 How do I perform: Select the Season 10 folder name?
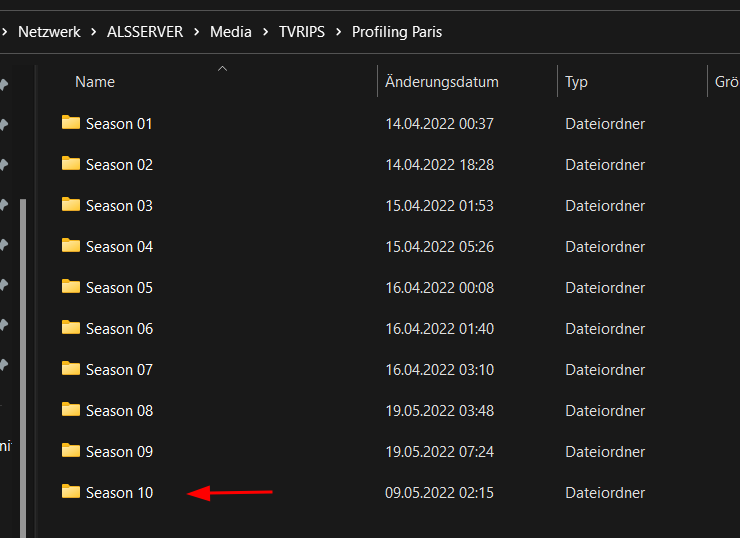coord(119,493)
